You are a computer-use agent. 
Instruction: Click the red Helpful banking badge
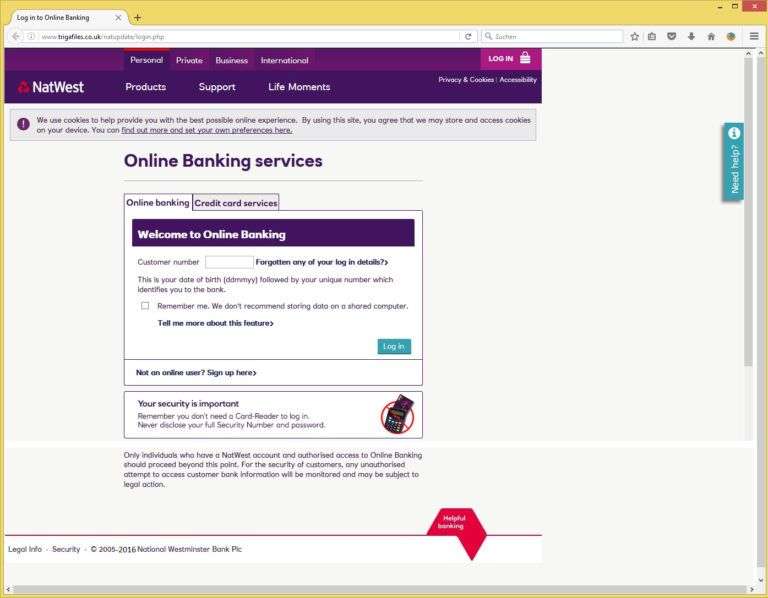(x=456, y=532)
